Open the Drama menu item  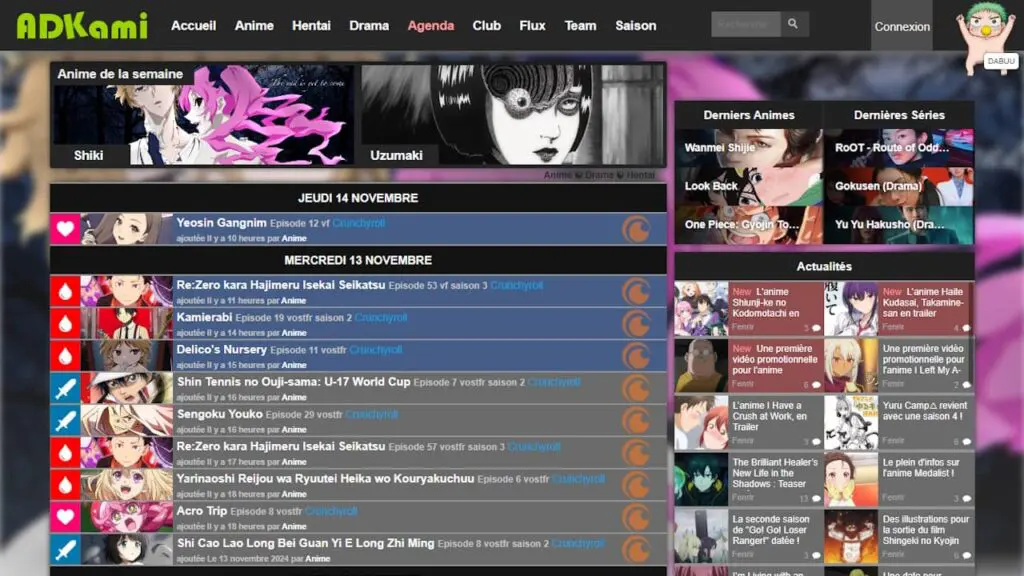point(369,25)
